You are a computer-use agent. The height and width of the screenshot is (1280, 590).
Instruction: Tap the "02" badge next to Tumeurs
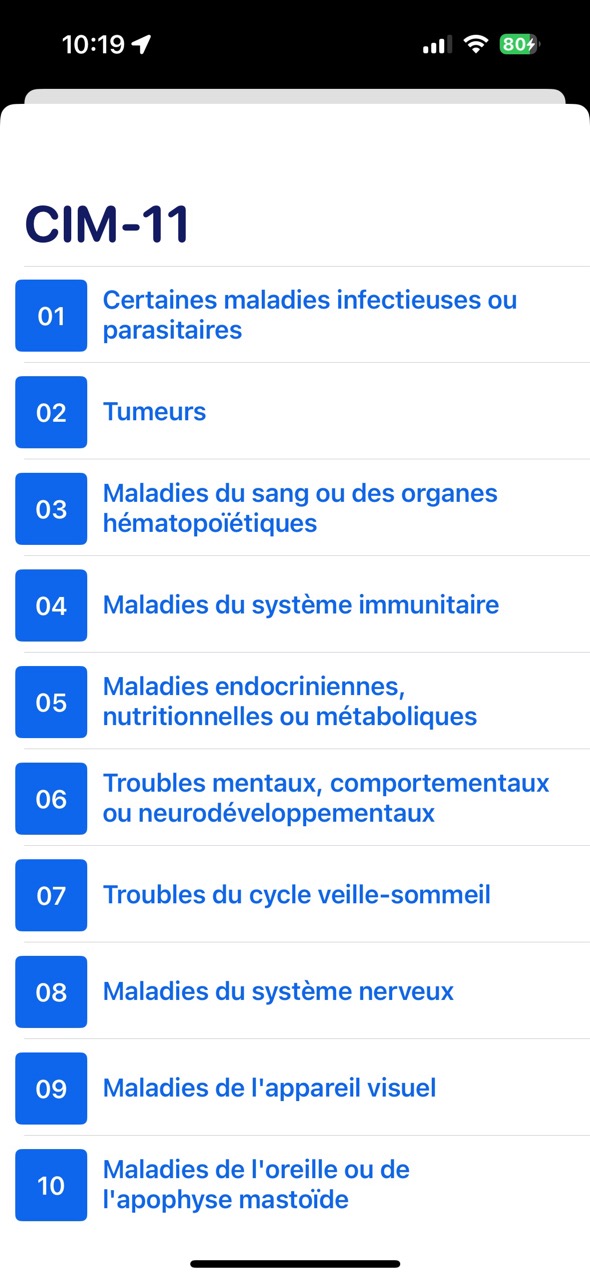coord(51,412)
